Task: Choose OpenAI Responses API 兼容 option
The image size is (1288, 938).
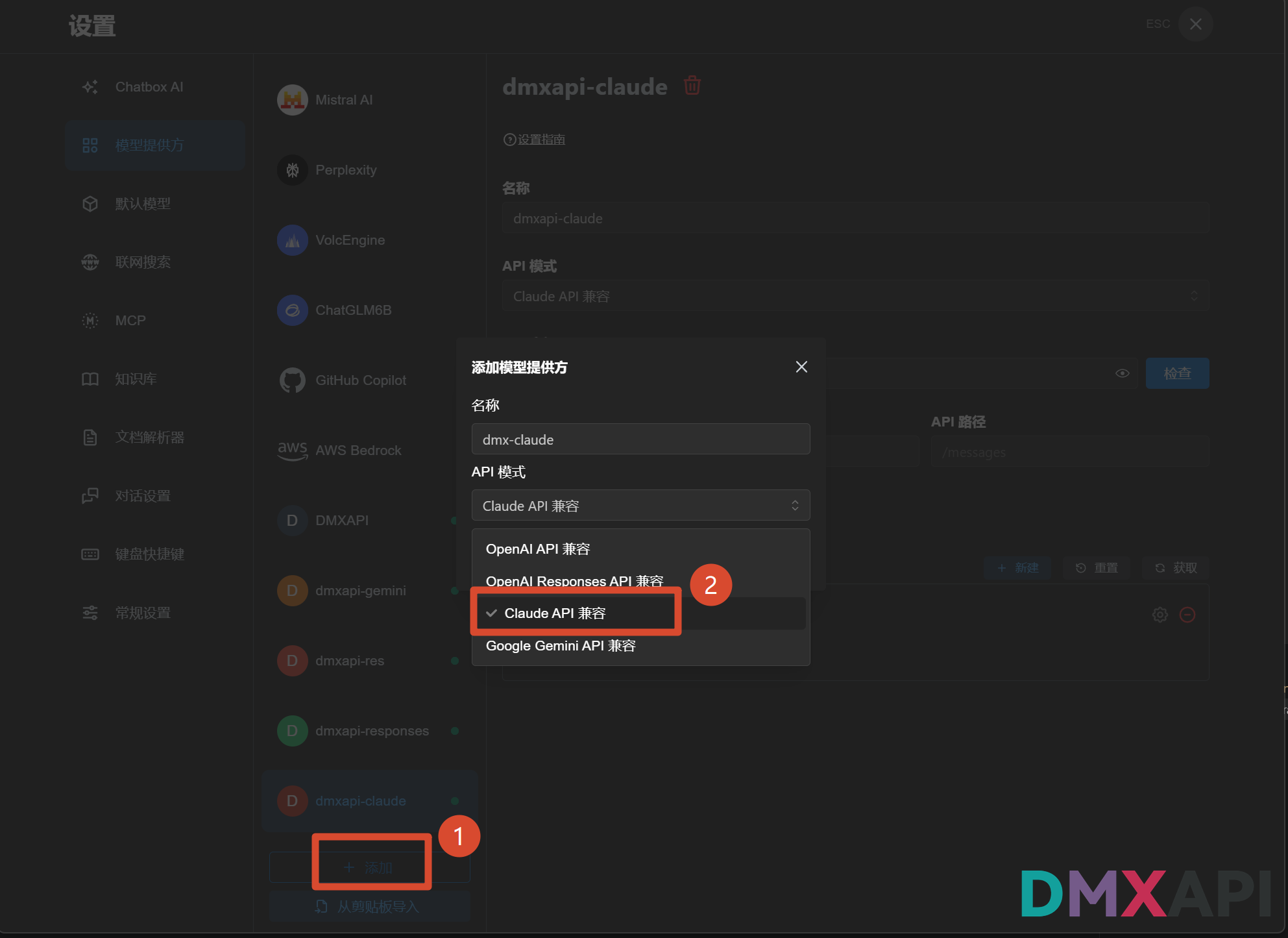Action: click(x=640, y=582)
